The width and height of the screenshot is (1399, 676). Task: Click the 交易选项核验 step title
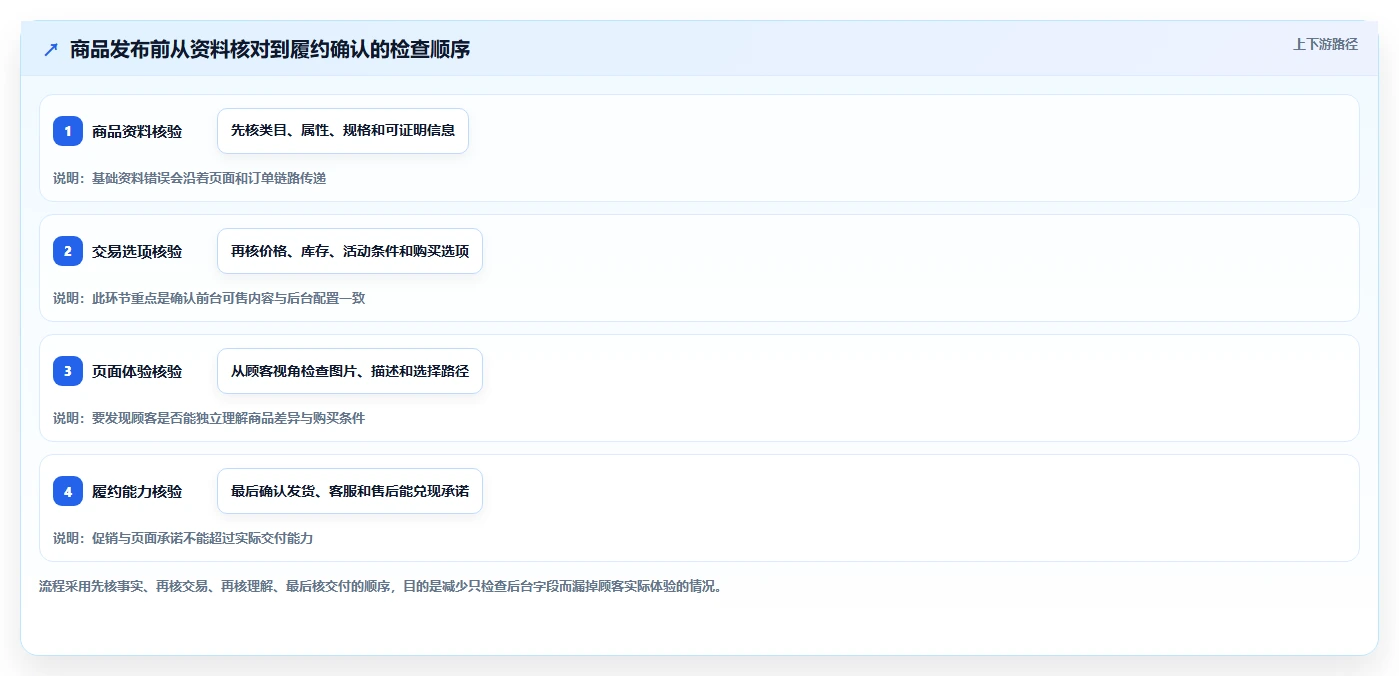point(137,251)
